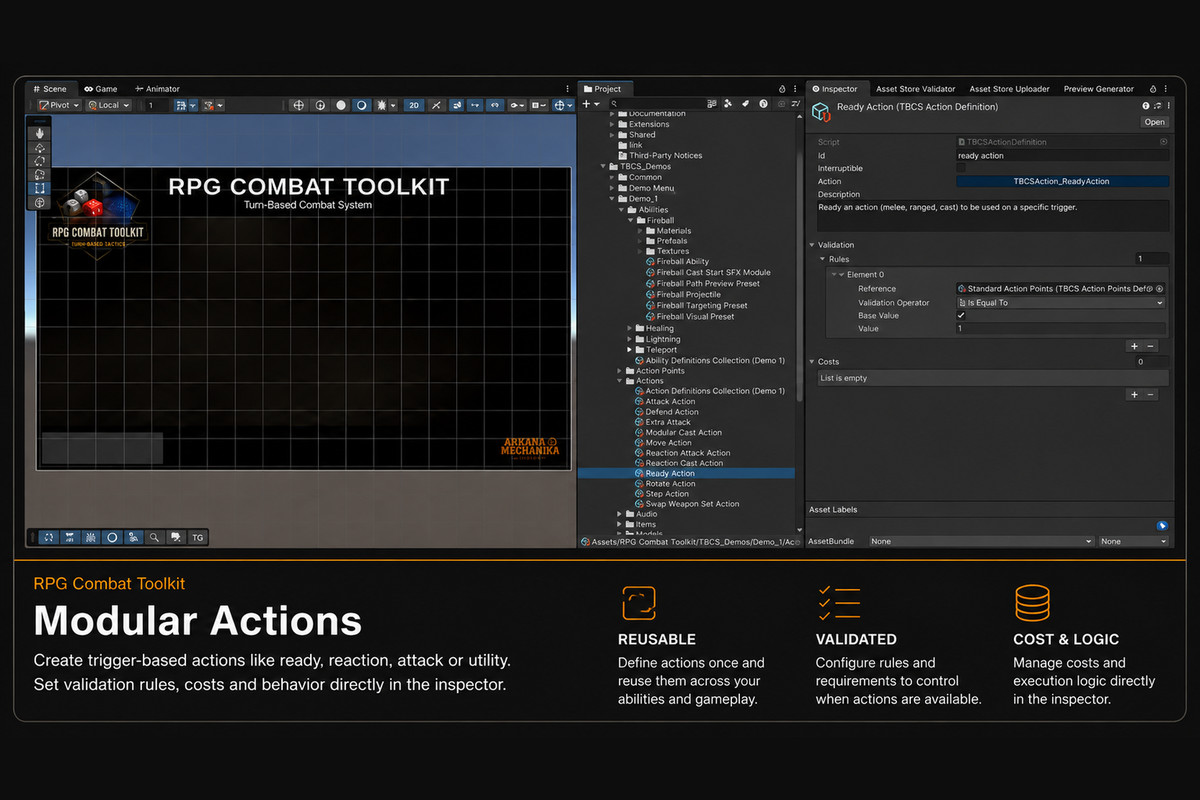This screenshot has width=1200, height=800.
Task: Collapse the Fireball folder
Action: coord(630,220)
